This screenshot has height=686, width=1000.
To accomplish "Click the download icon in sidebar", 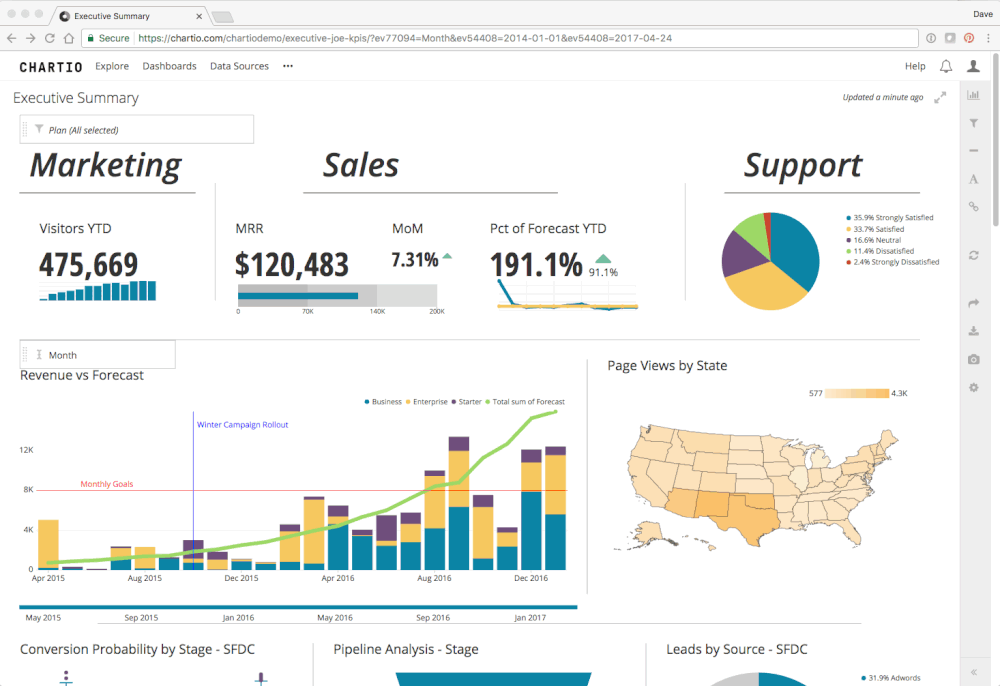I will (x=973, y=331).
